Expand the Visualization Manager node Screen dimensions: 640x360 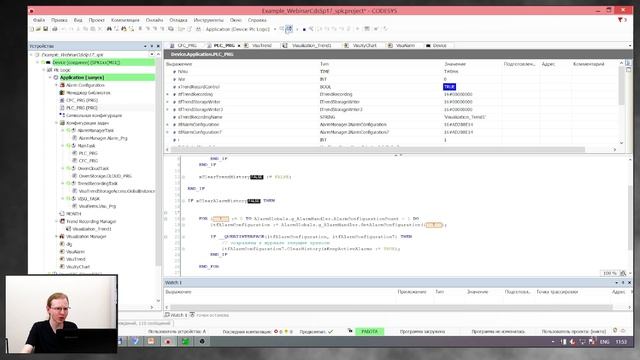(56, 236)
